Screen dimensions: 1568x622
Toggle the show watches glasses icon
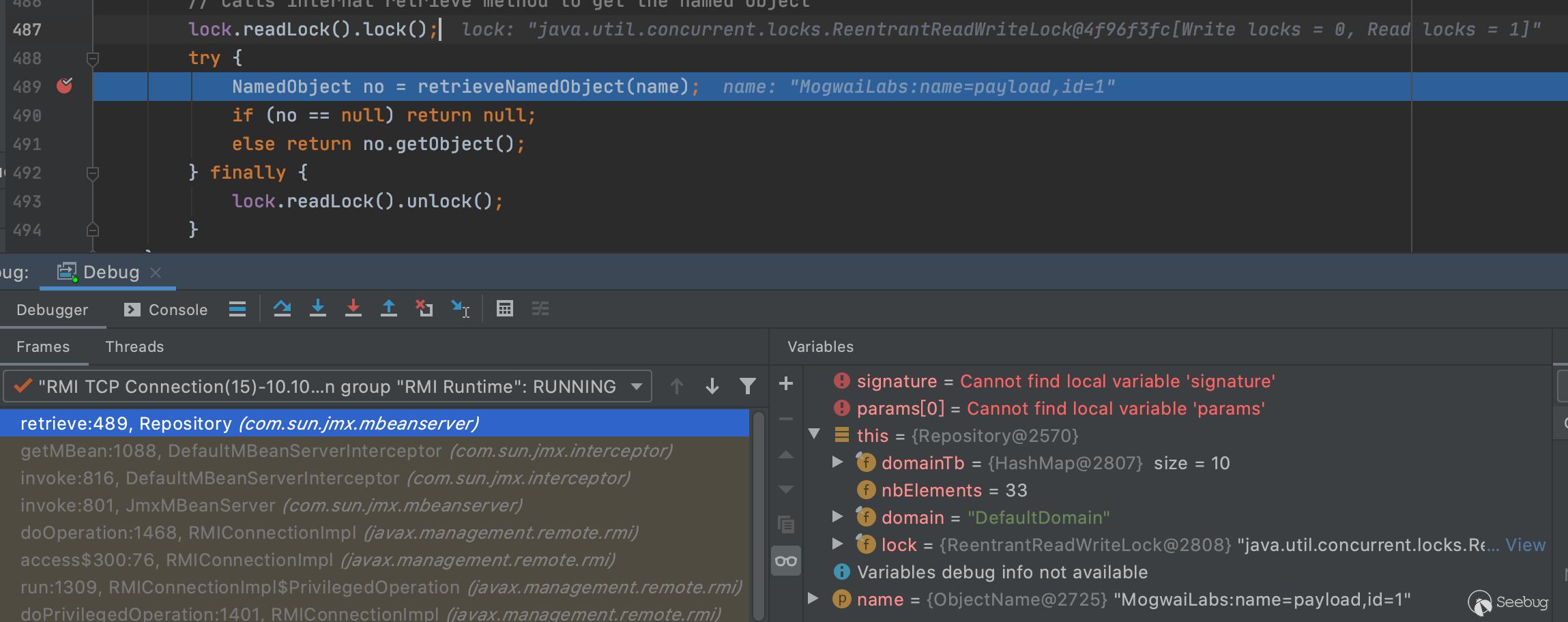[786, 561]
